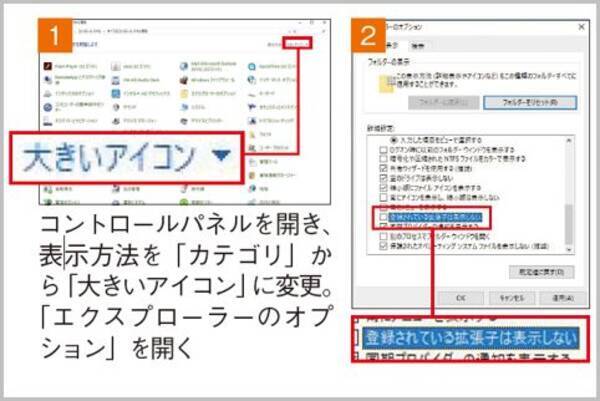Open サウンド control panel item
This screenshot has height=401, width=600.
pos(124,107)
